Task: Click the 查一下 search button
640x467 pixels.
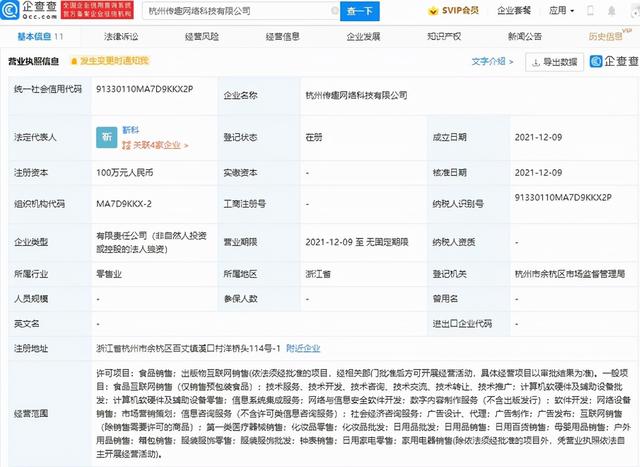Action: click(x=360, y=11)
